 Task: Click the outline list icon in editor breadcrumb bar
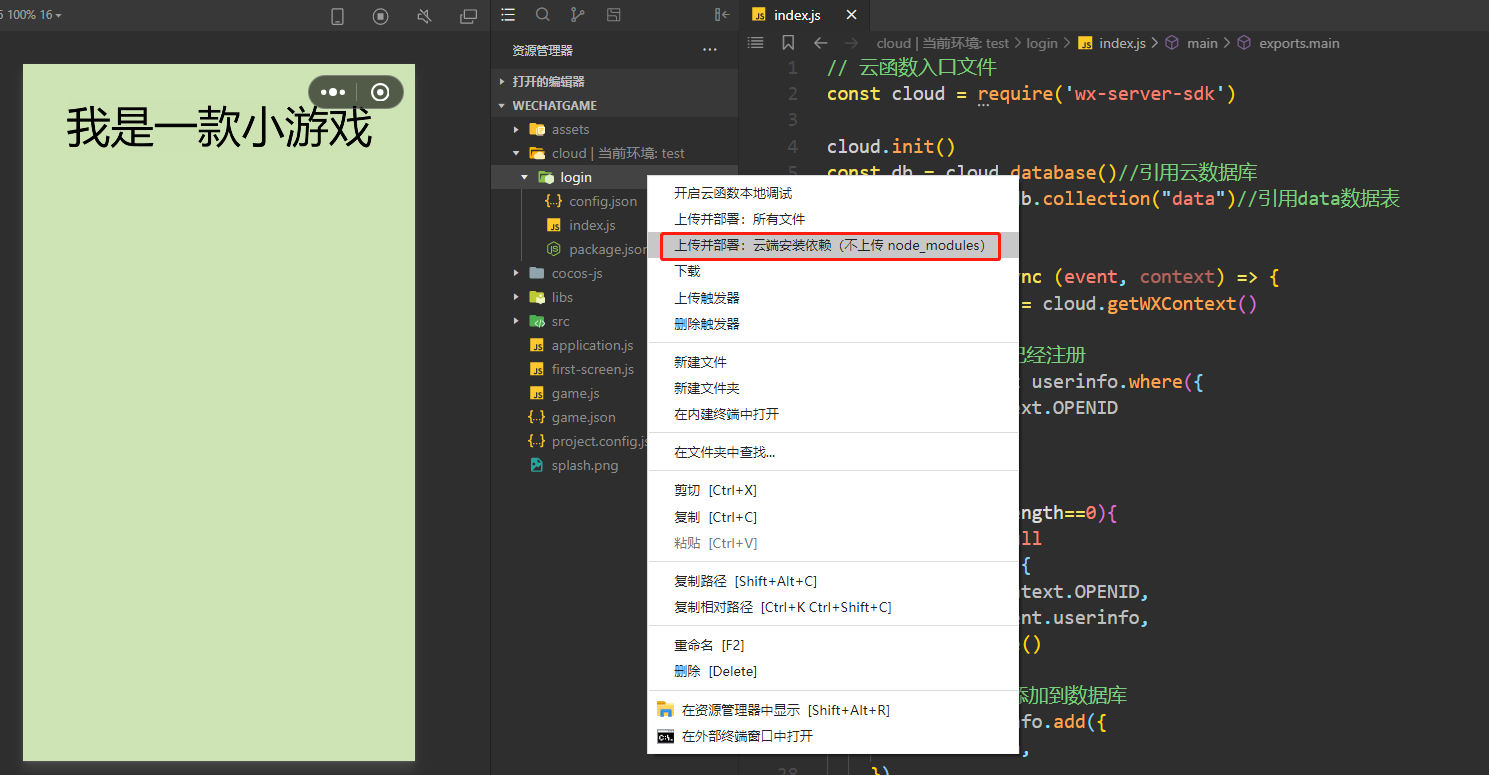tap(756, 43)
